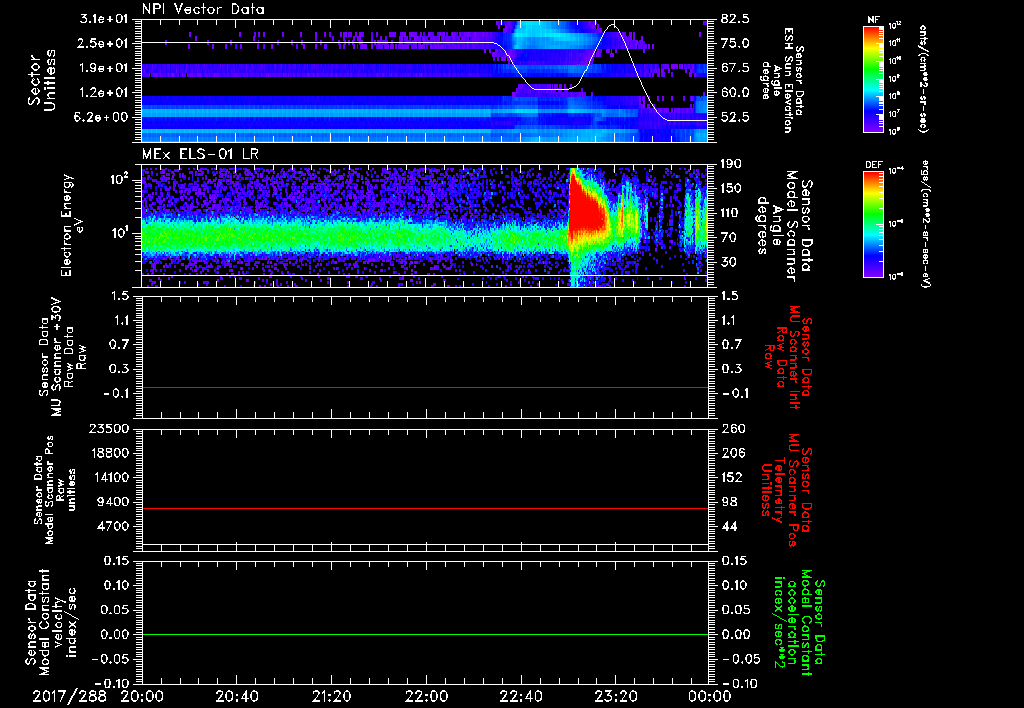1024x708 pixels.
Task: Click the 44 telemetry tick value
Action: [x=729, y=526]
